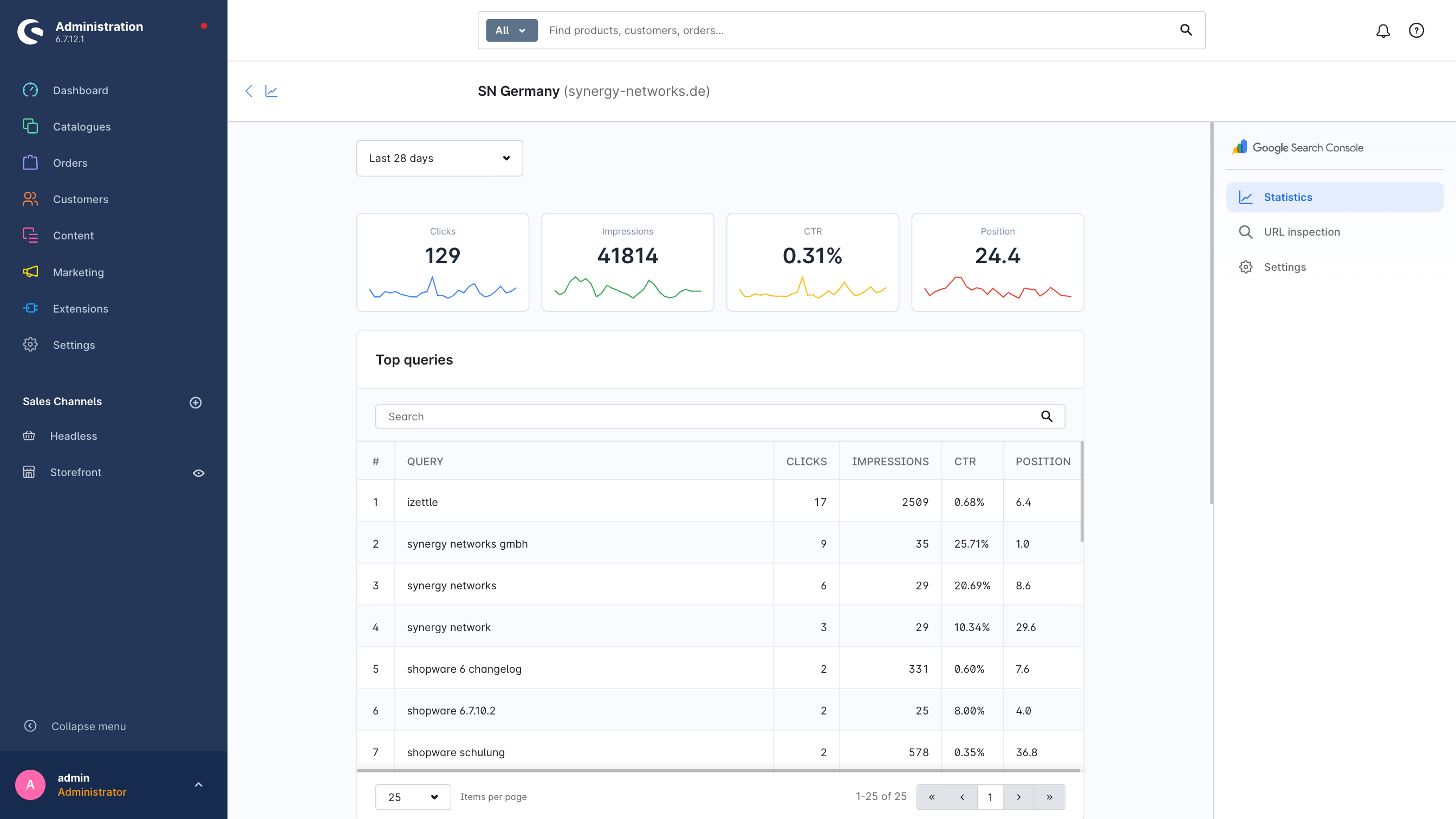Click the Headless basket icon
Image resolution: width=1456 pixels, height=819 pixels.
click(x=29, y=436)
